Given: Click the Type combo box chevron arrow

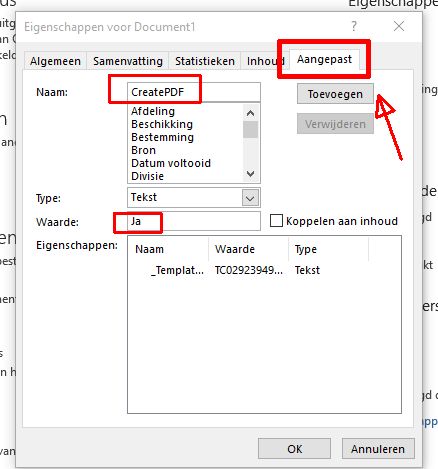Looking at the screenshot, I should tap(250, 198).
